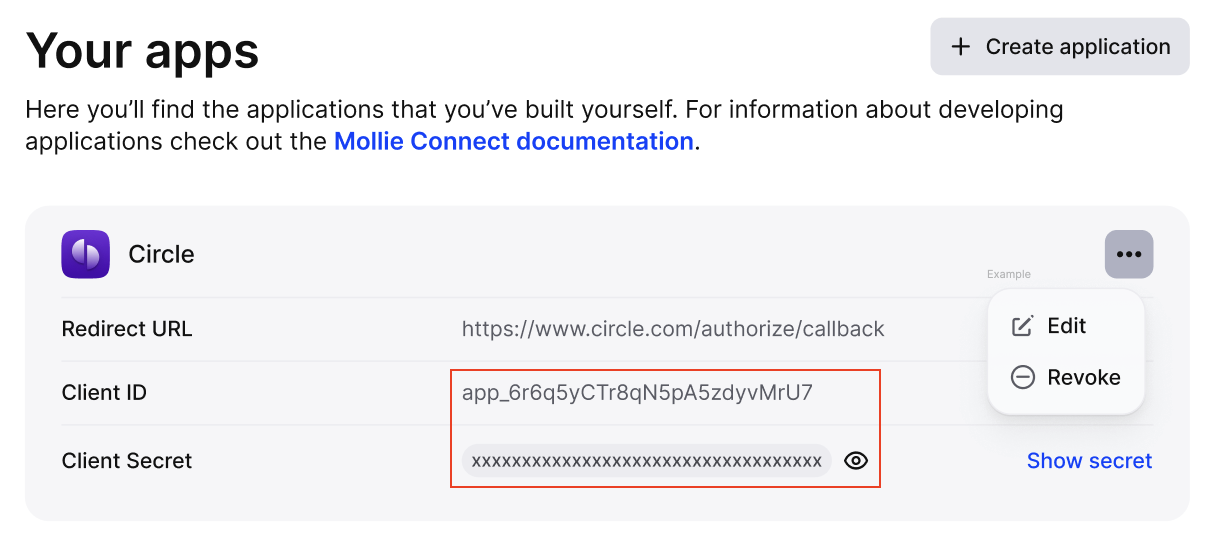Click the Circle application name

click(x=161, y=254)
